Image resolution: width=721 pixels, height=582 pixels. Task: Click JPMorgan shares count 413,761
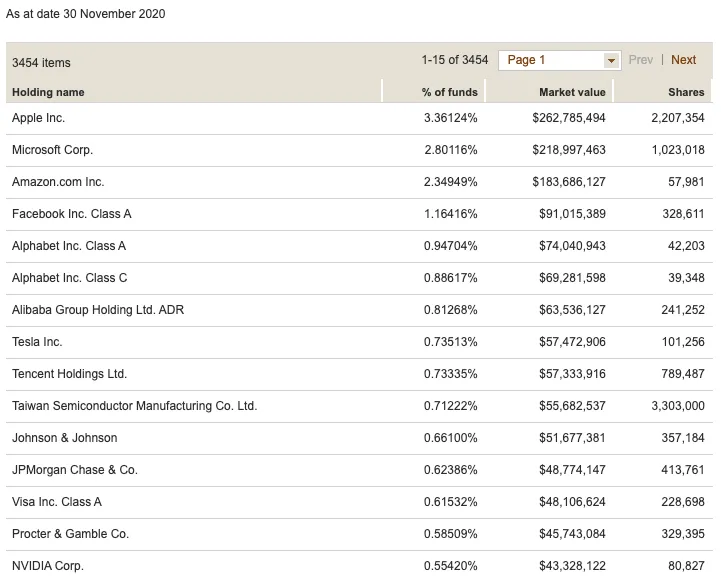point(683,470)
